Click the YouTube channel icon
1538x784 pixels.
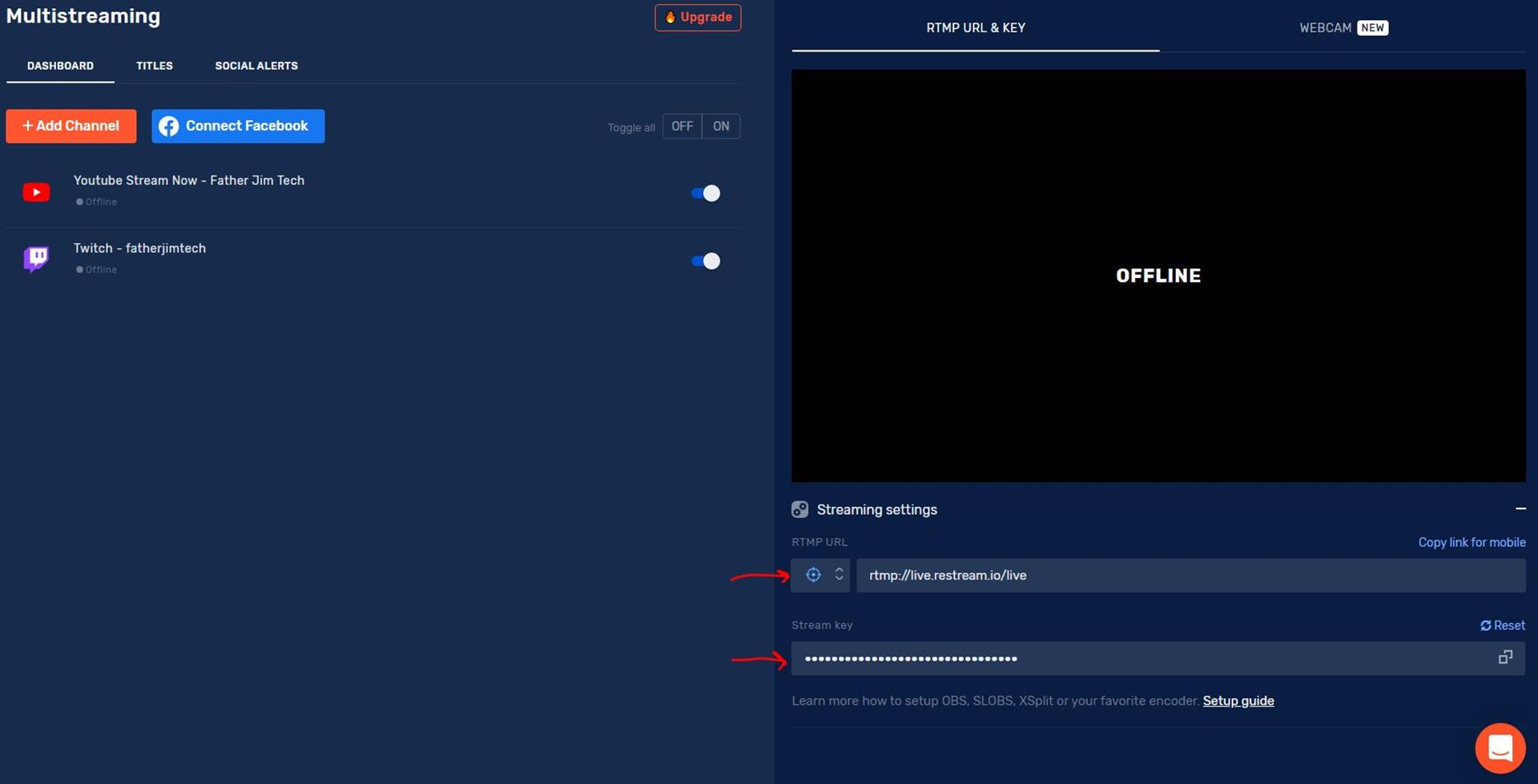click(36, 192)
